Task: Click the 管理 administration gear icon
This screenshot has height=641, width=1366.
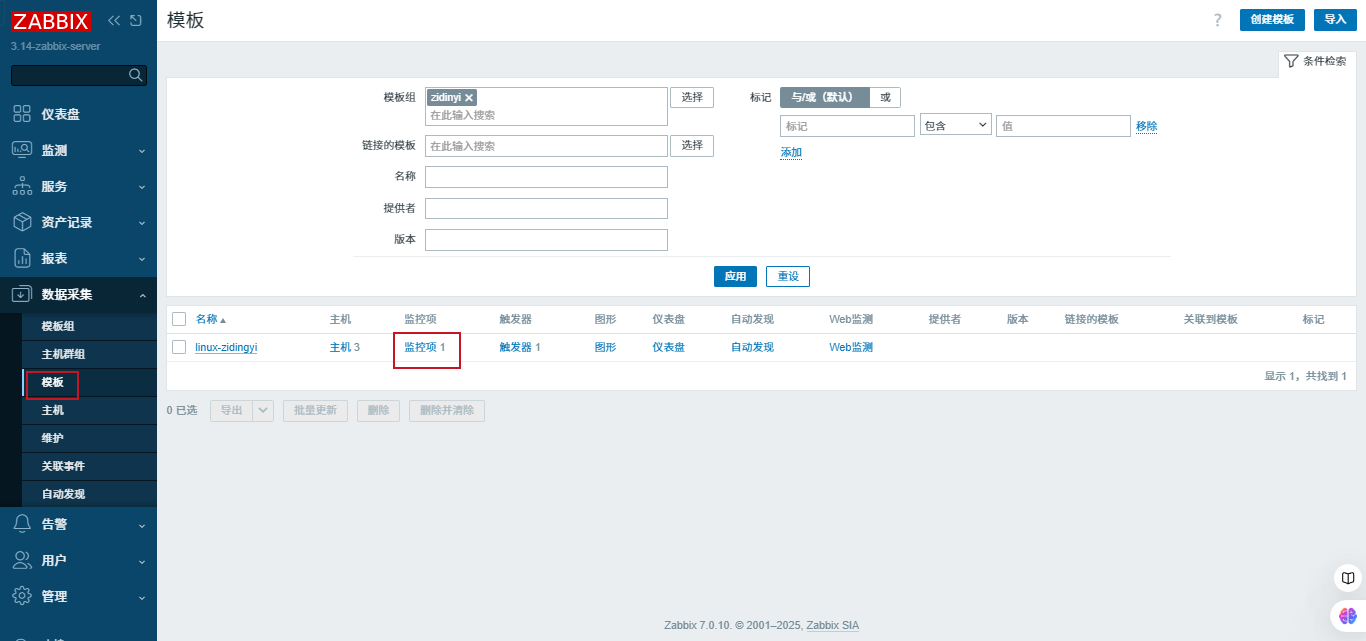Action: click(x=22, y=596)
